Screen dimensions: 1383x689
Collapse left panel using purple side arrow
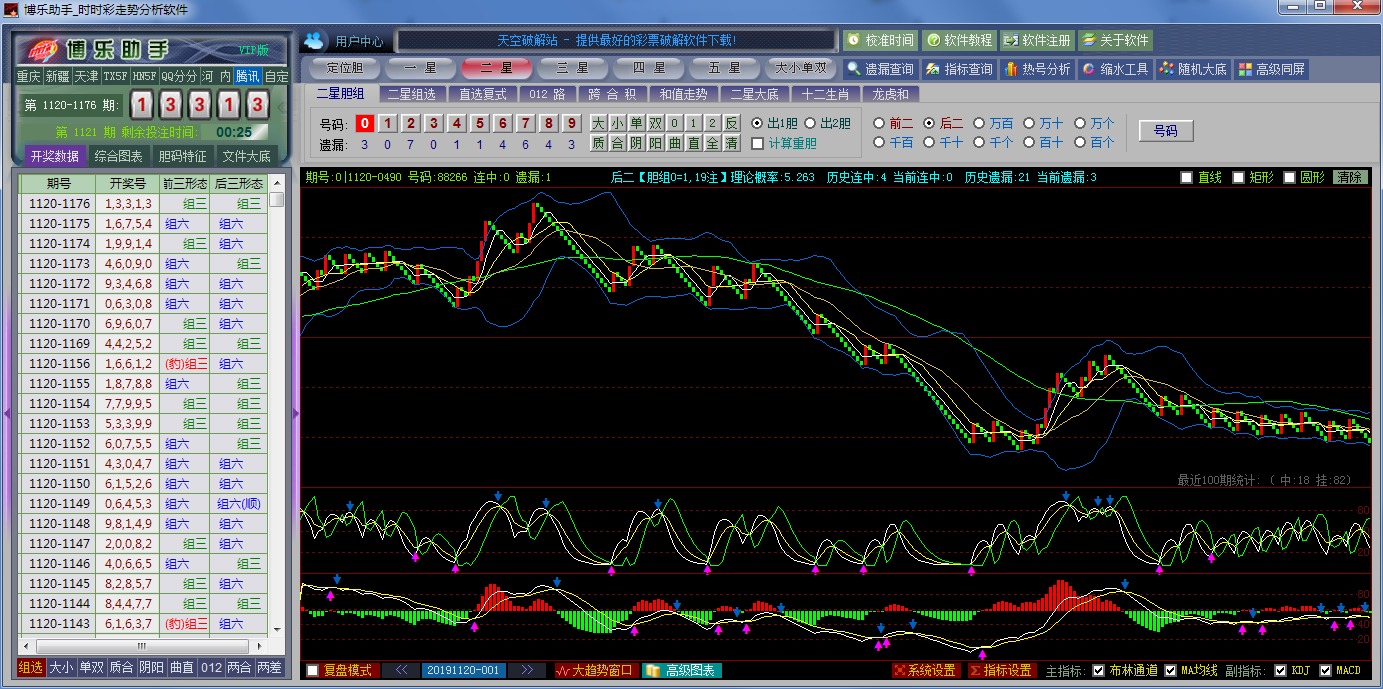pyautogui.click(x=7, y=412)
